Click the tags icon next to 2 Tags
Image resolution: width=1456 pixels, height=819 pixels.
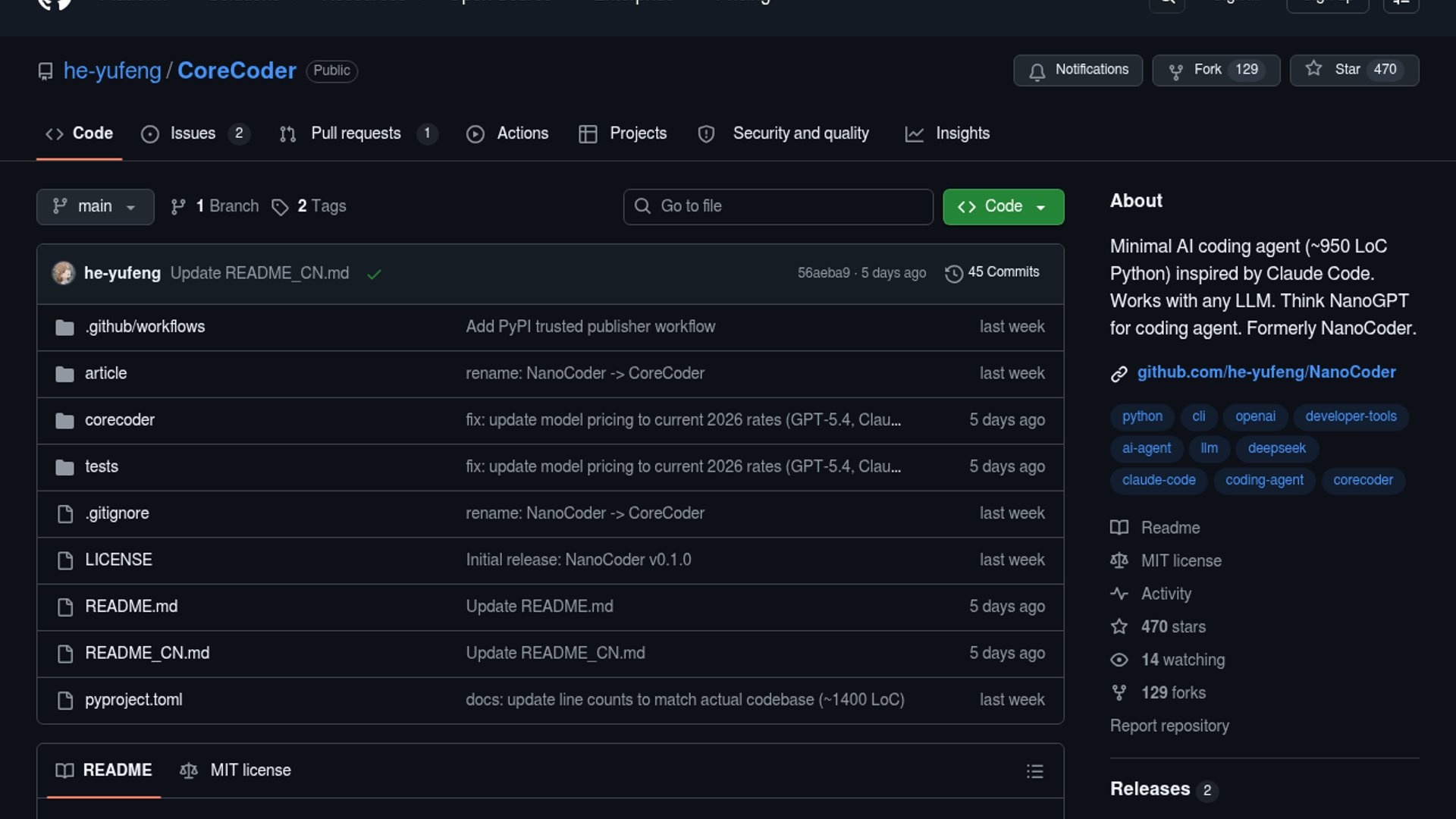point(280,207)
